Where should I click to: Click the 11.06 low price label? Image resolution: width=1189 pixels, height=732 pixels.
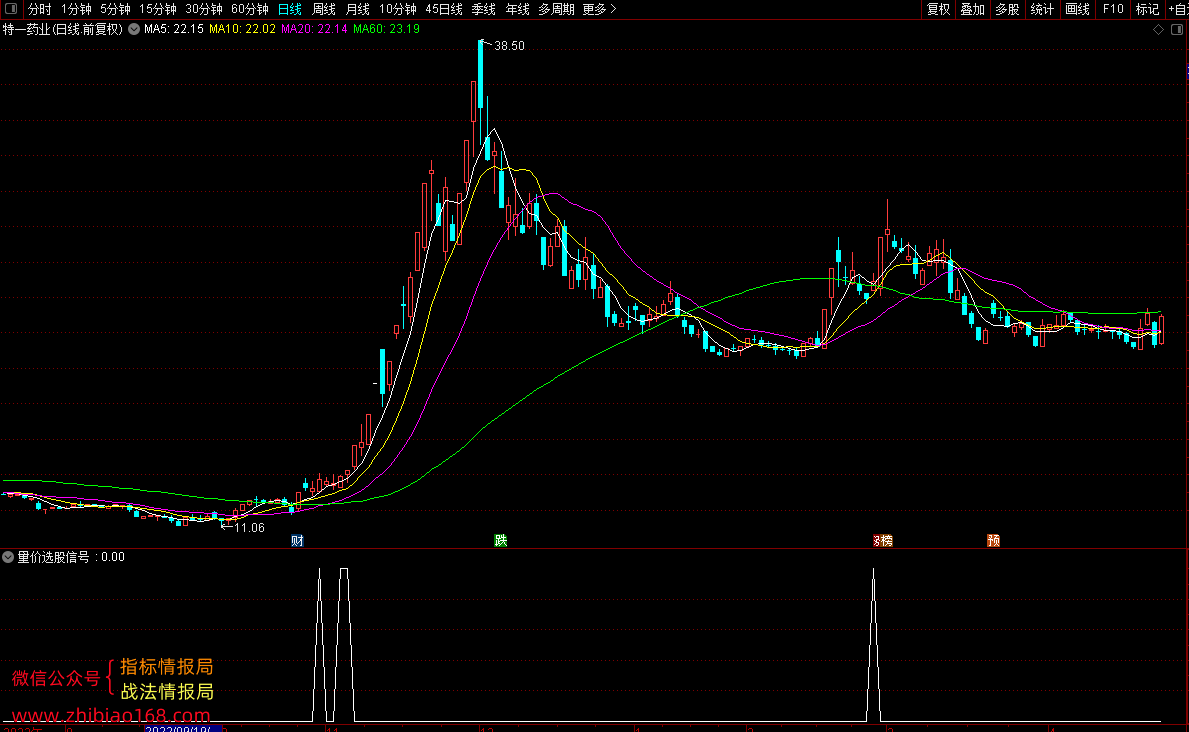click(x=249, y=528)
